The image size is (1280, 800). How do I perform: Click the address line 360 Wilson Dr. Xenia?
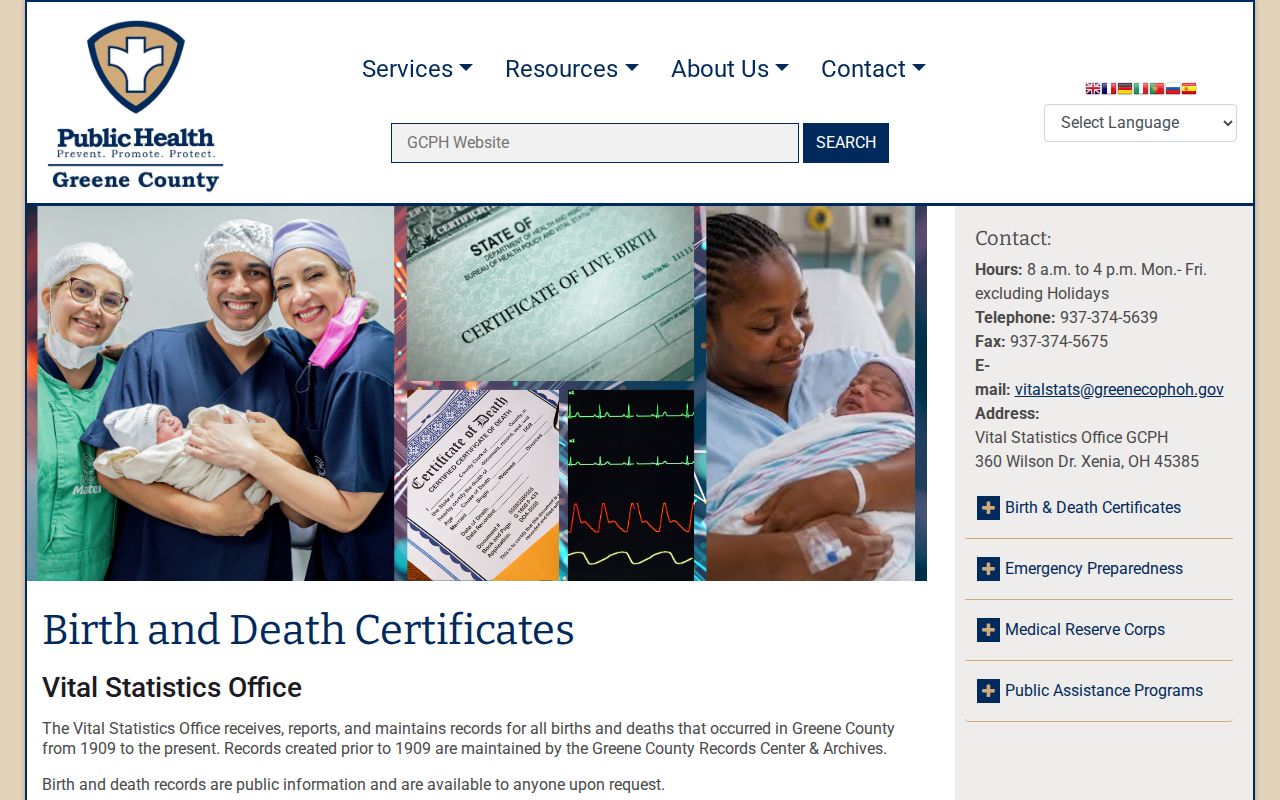coord(1087,462)
